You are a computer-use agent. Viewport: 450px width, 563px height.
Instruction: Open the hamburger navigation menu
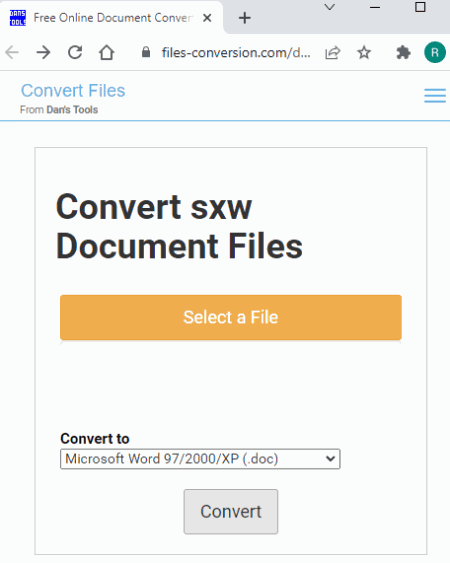tap(435, 96)
